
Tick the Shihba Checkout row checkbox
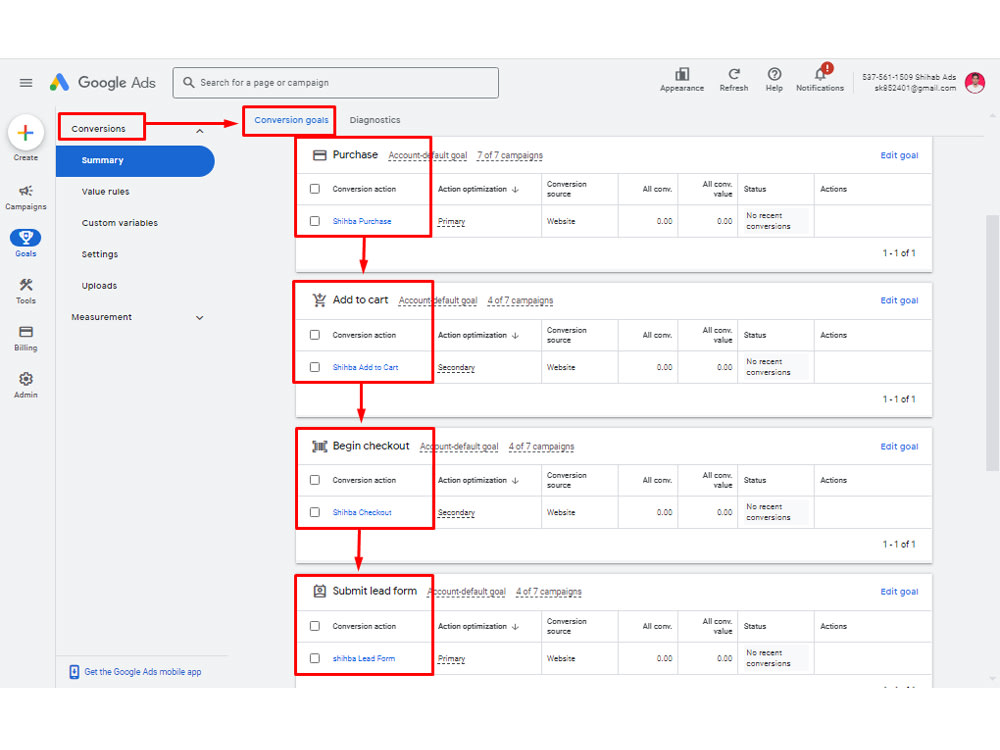coord(315,512)
